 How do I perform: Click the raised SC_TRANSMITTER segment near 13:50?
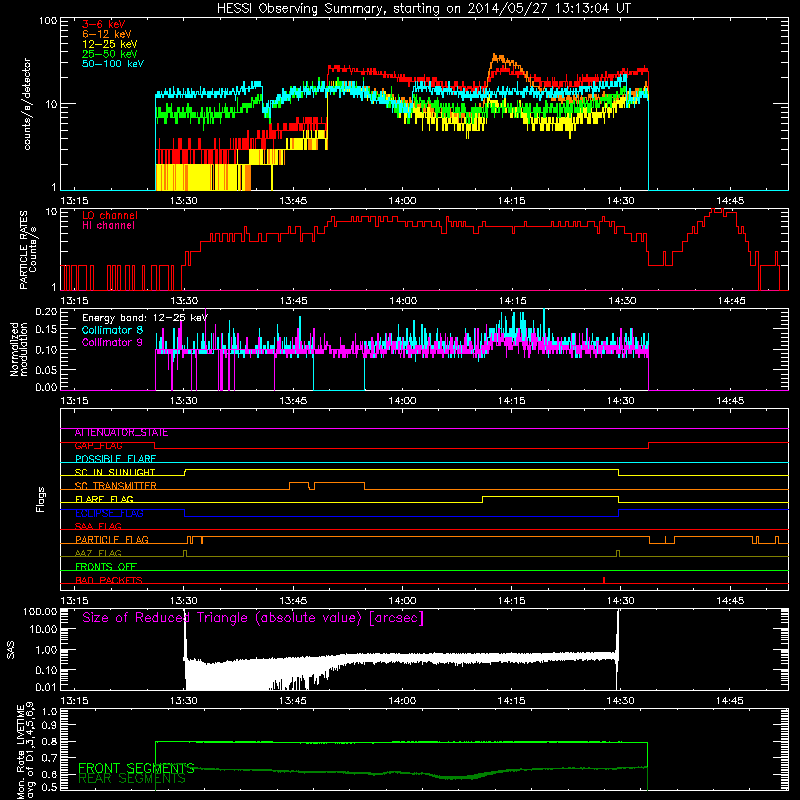coord(339,483)
